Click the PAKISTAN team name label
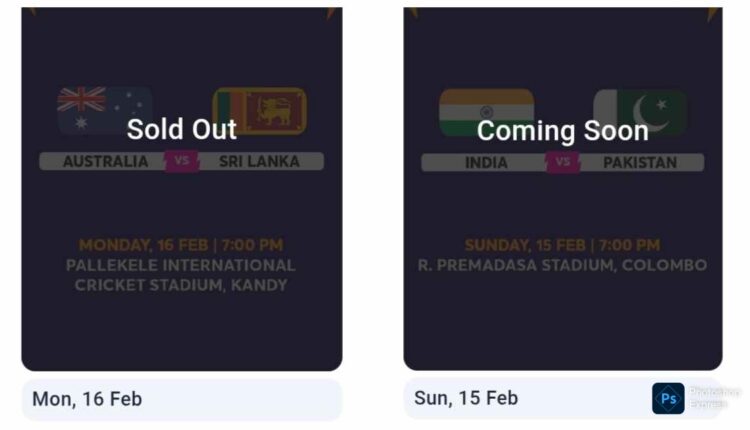Screen dimensions: 750x430 tap(640, 162)
